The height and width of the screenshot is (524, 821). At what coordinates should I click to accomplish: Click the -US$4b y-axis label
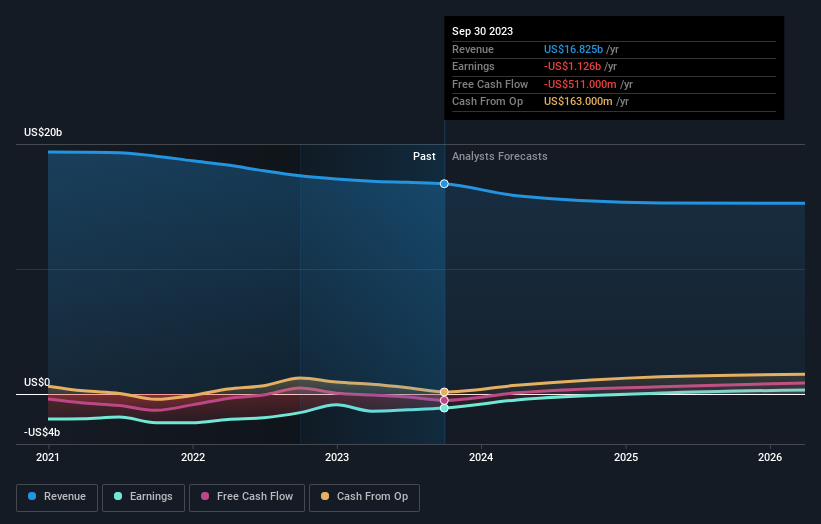(x=42, y=432)
